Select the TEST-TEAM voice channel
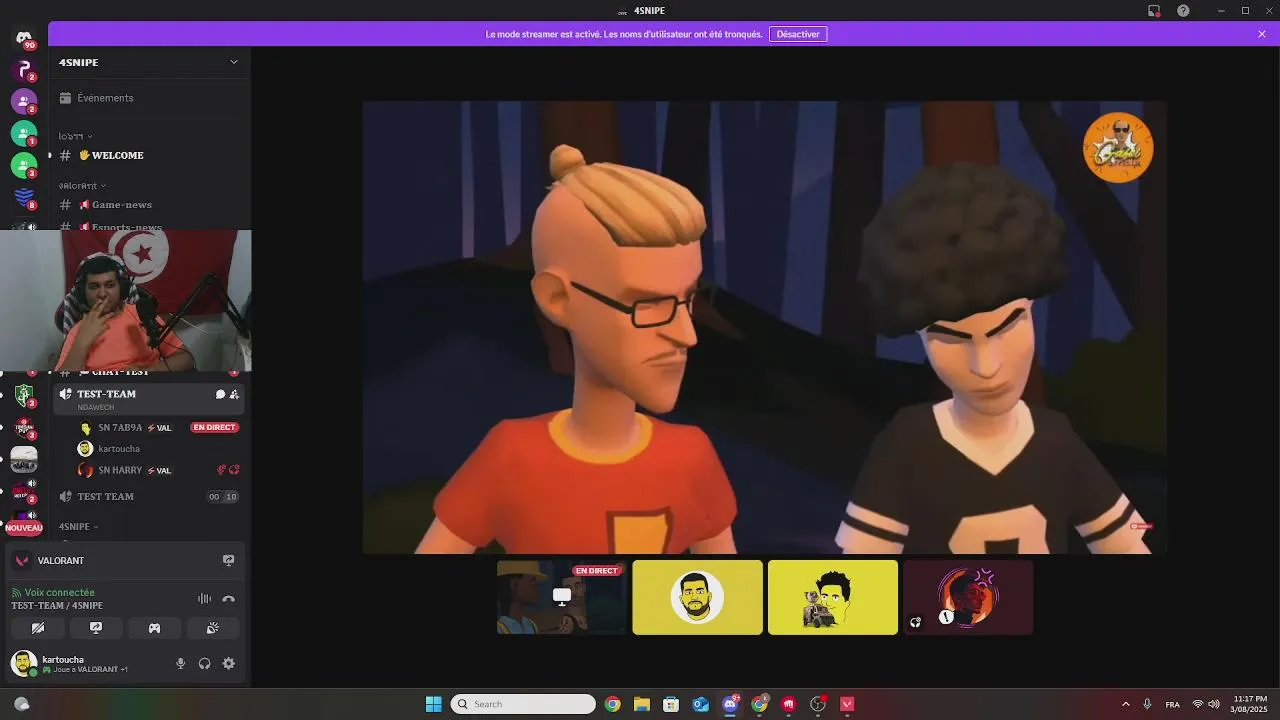This screenshot has height=720, width=1280. pyautogui.click(x=149, y=398)
